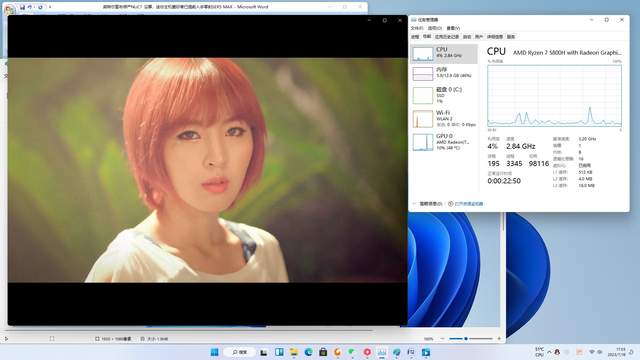Click the Save icon in Word's quick access toolbar
640x360 pixels.
[x=22, y=7]
